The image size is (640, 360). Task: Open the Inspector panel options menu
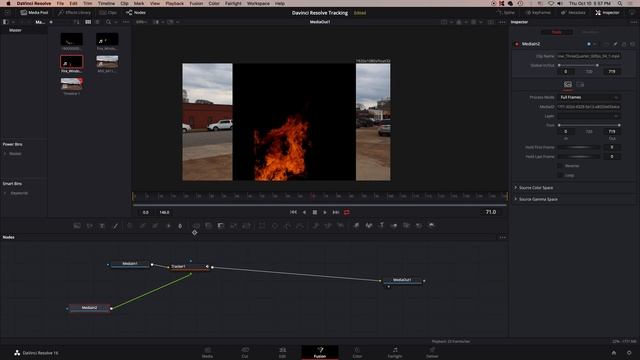[633, 22]
